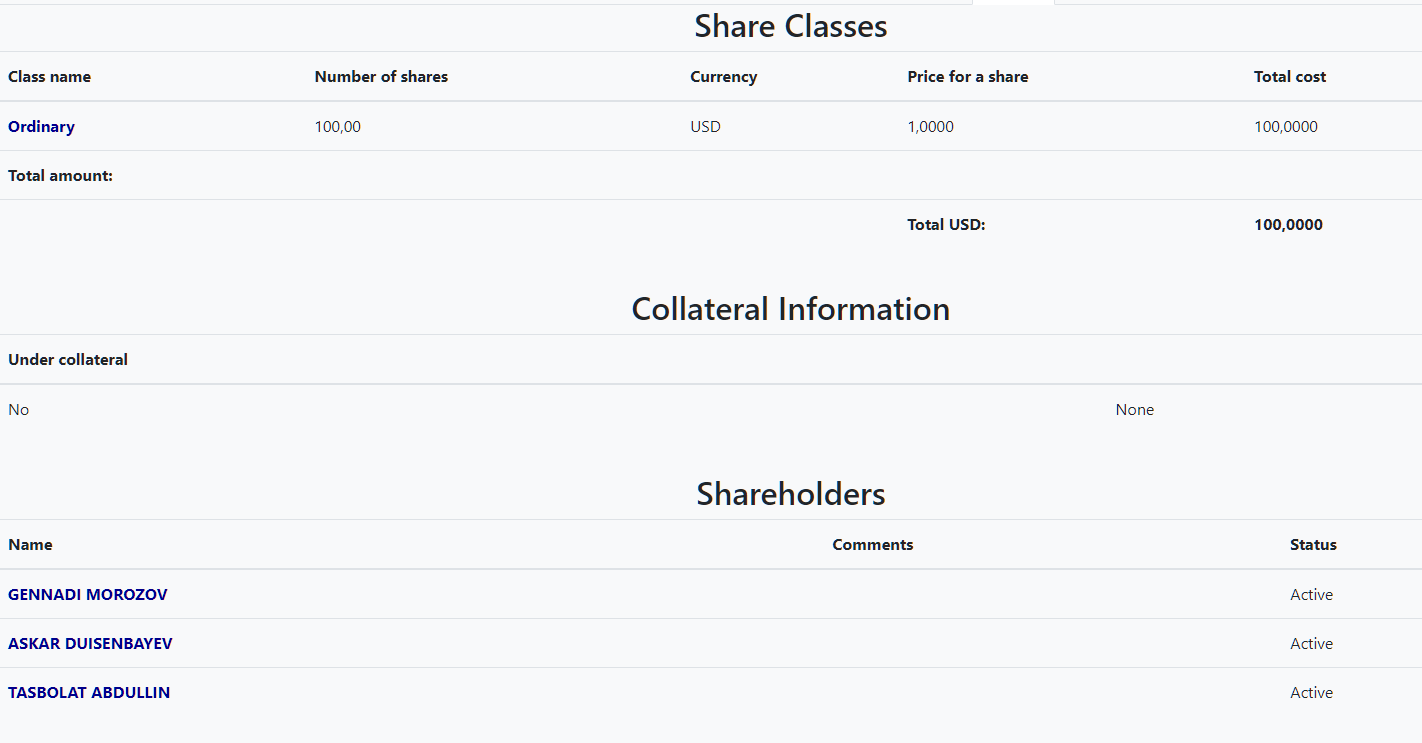
Task: Click the Class name column header
Action: click(x=49, y=77)
